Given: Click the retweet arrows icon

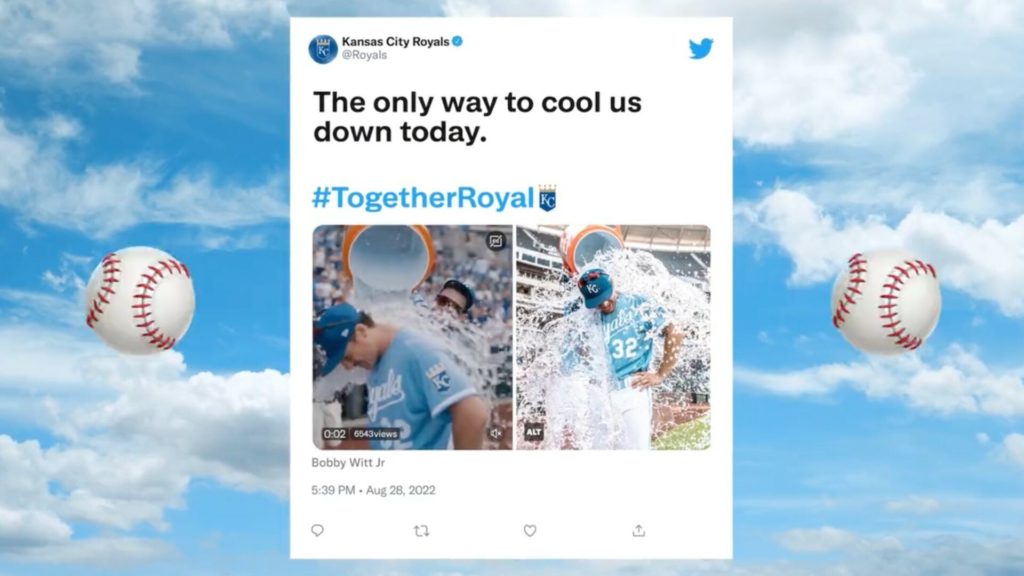Looking at the screenshot, I should [x=422, y=531].
